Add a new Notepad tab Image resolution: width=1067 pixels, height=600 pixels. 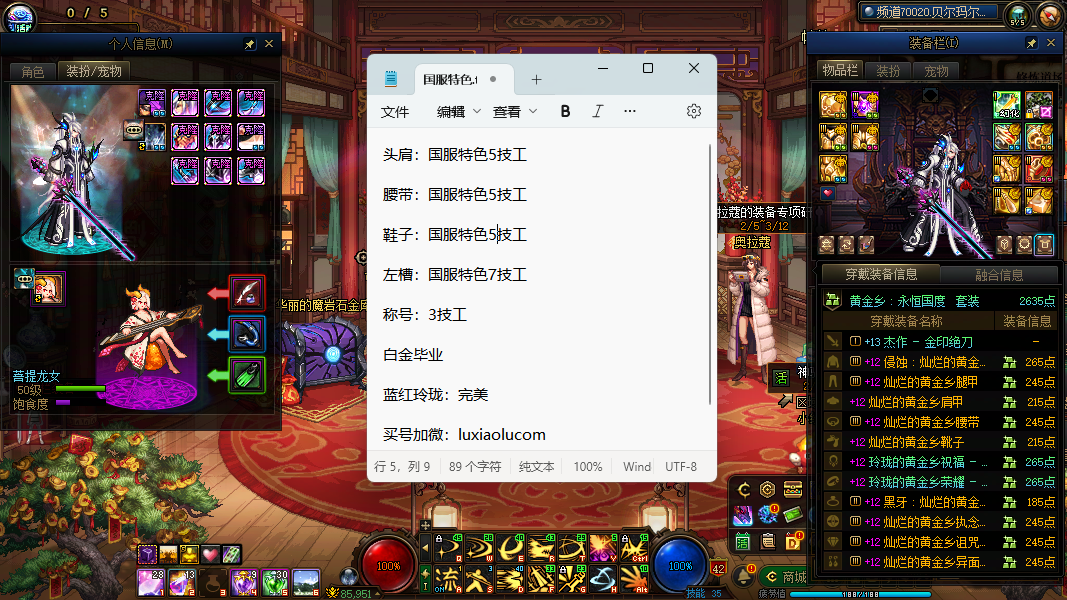coord(536,80)
